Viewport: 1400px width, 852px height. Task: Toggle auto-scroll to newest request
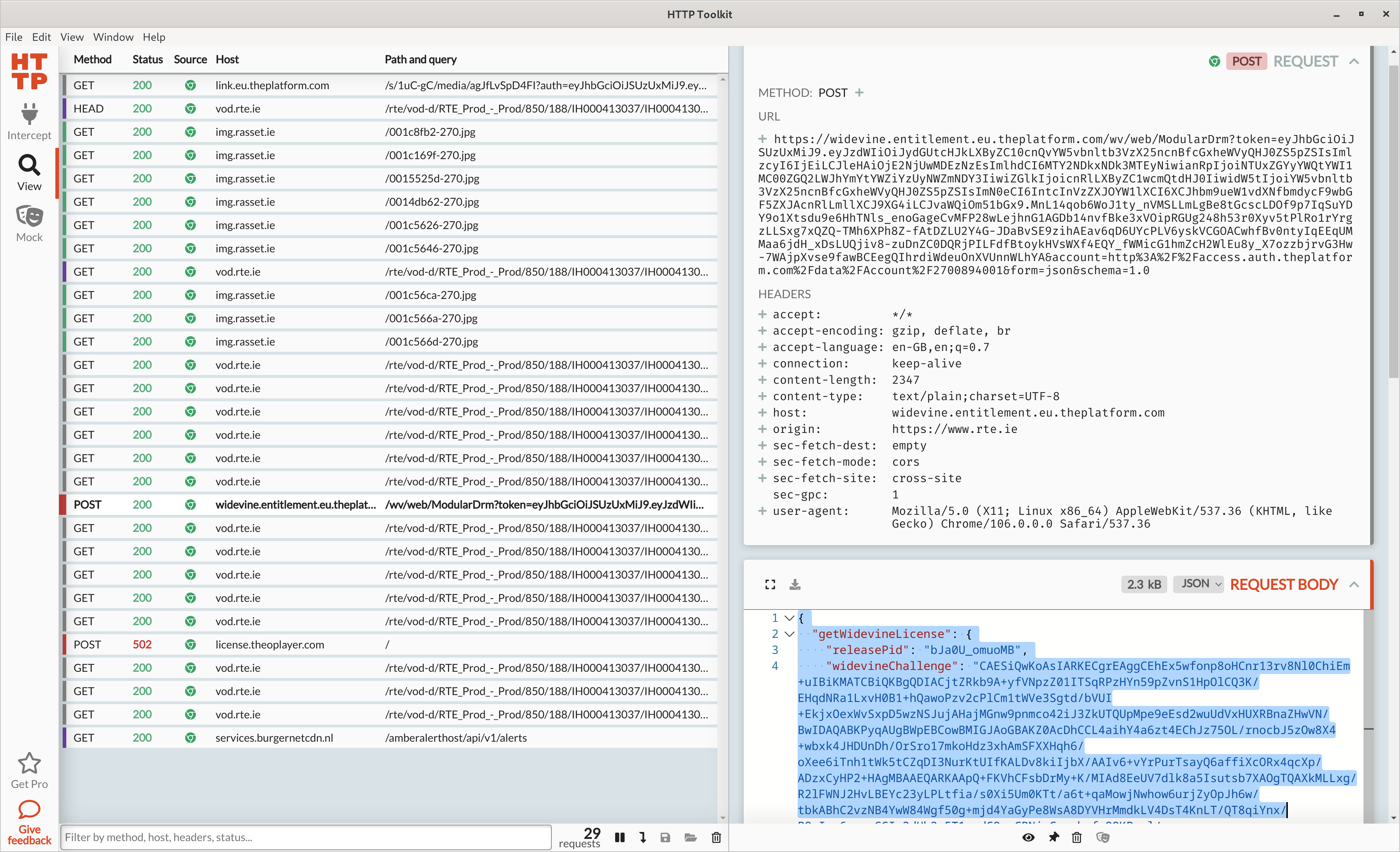pos(642,837)
